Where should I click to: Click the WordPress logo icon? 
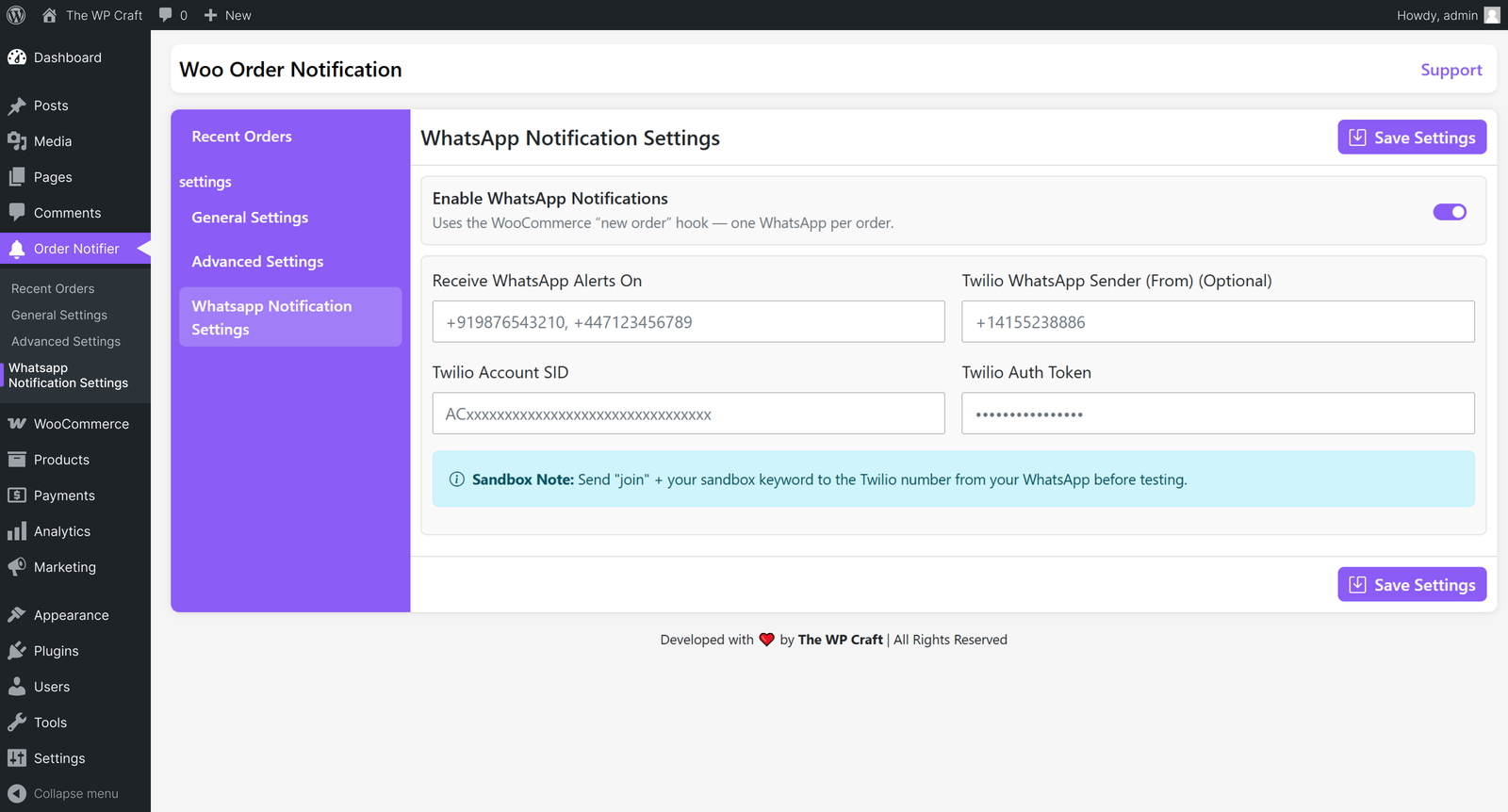16,15
